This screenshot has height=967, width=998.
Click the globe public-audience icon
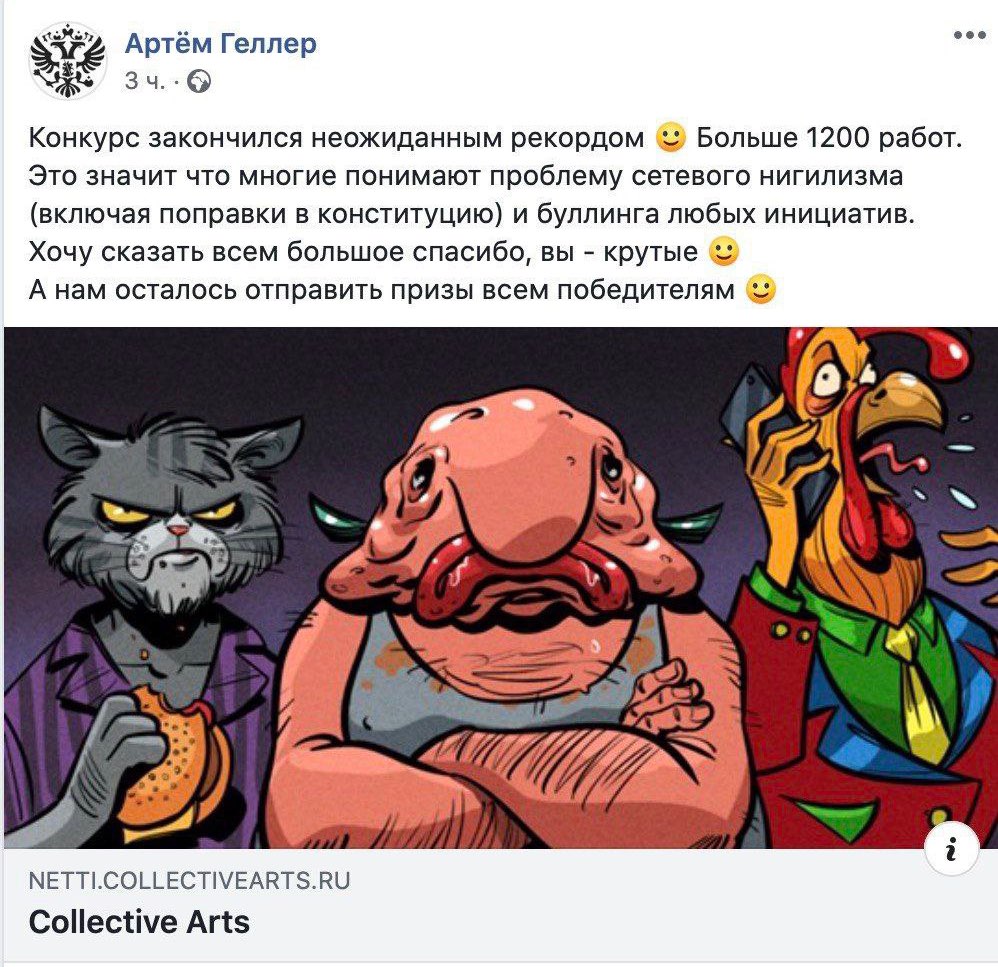tap(199, 81)
